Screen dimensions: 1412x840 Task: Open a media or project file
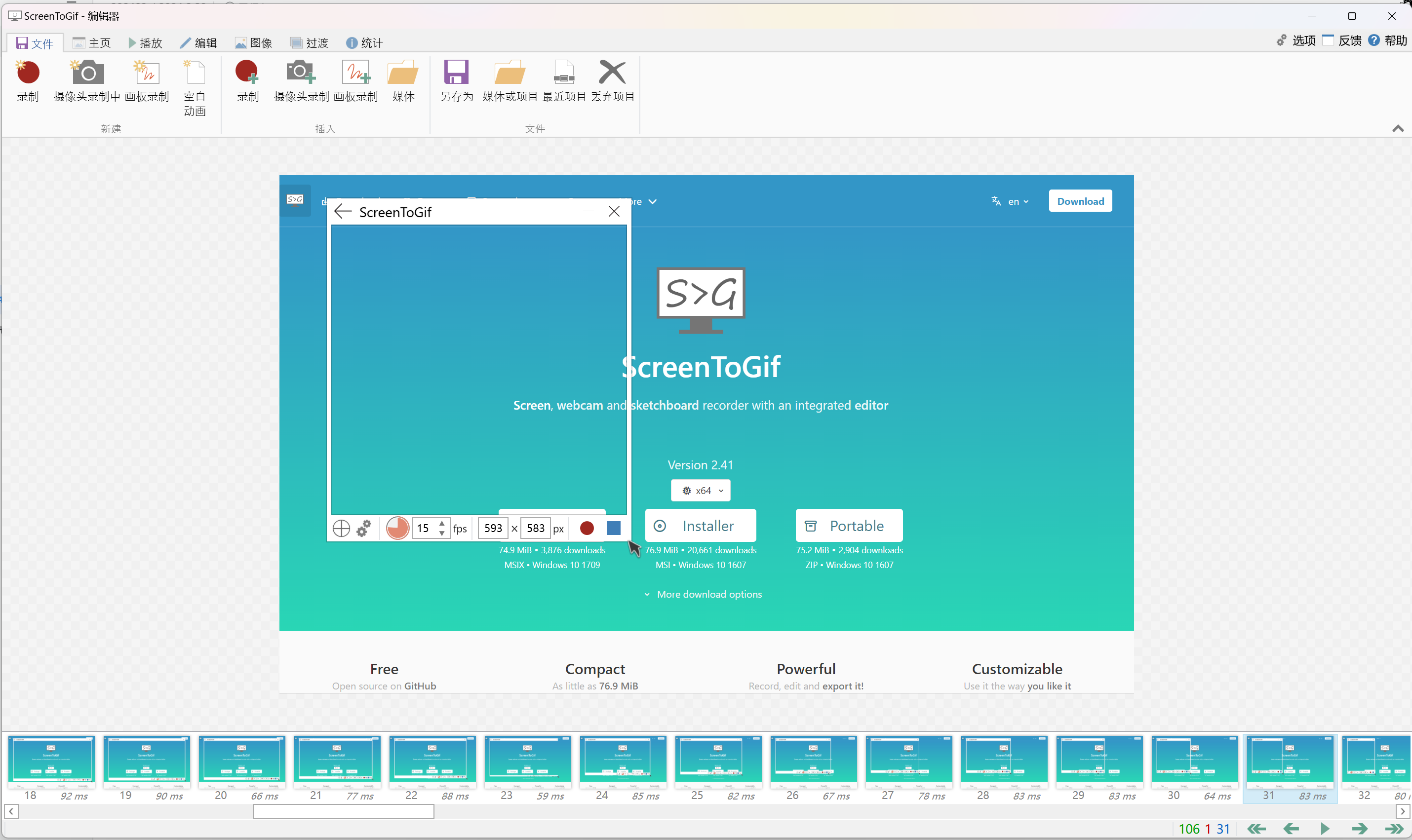(509, 79)
